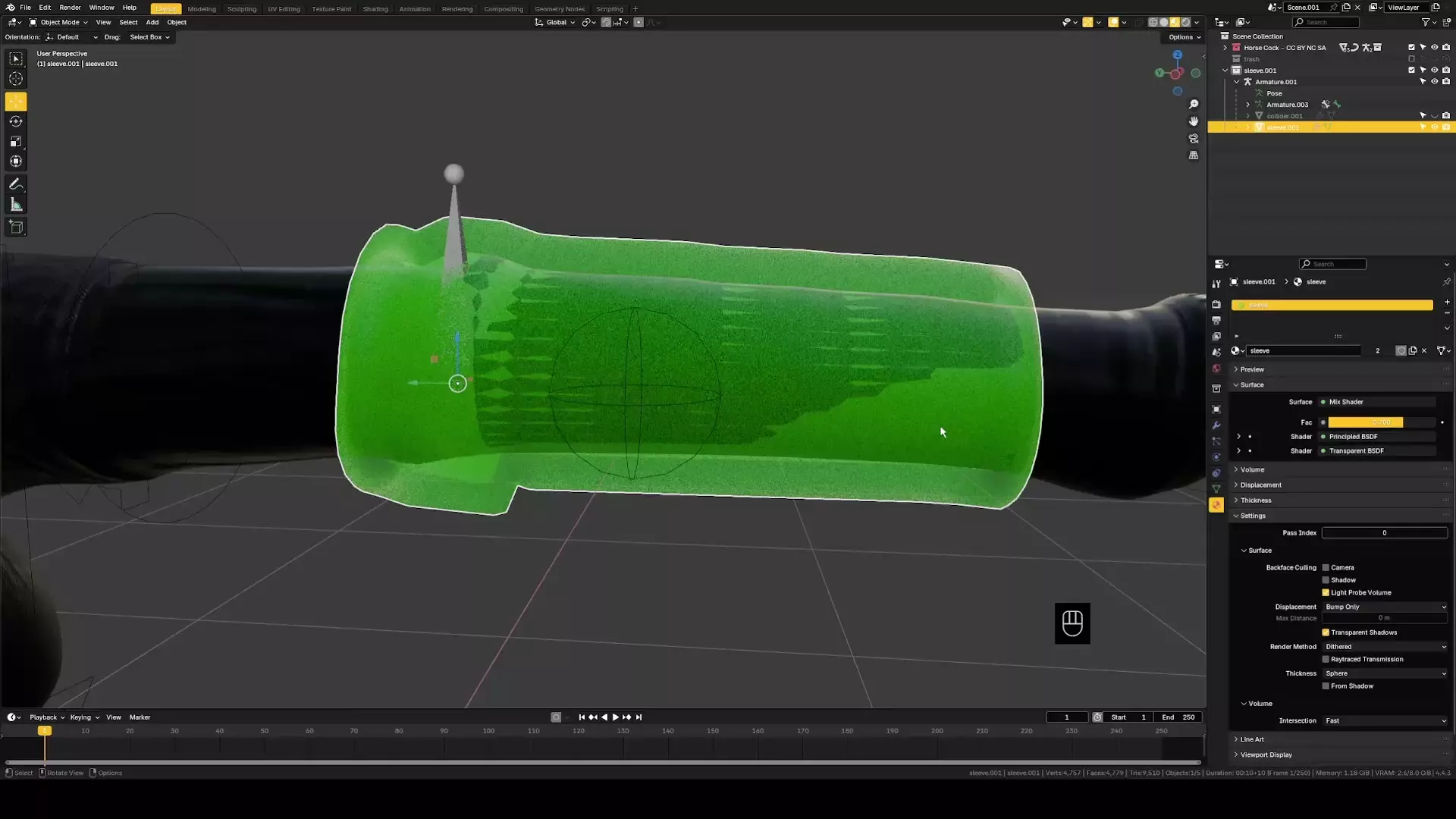Click the timeline End frame field
The width and height of the screenshot is (1456, 819).
tap(1178, 717)
